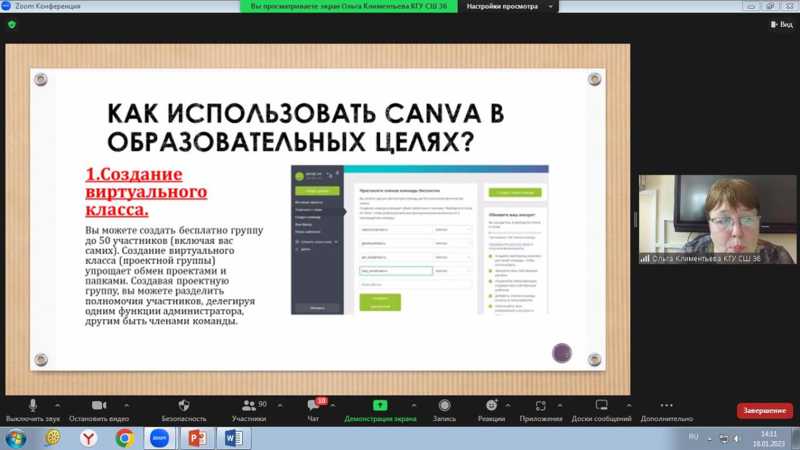Click the green screen-viewing notification bar
The image size is (800, 450).
click(348, 6)
